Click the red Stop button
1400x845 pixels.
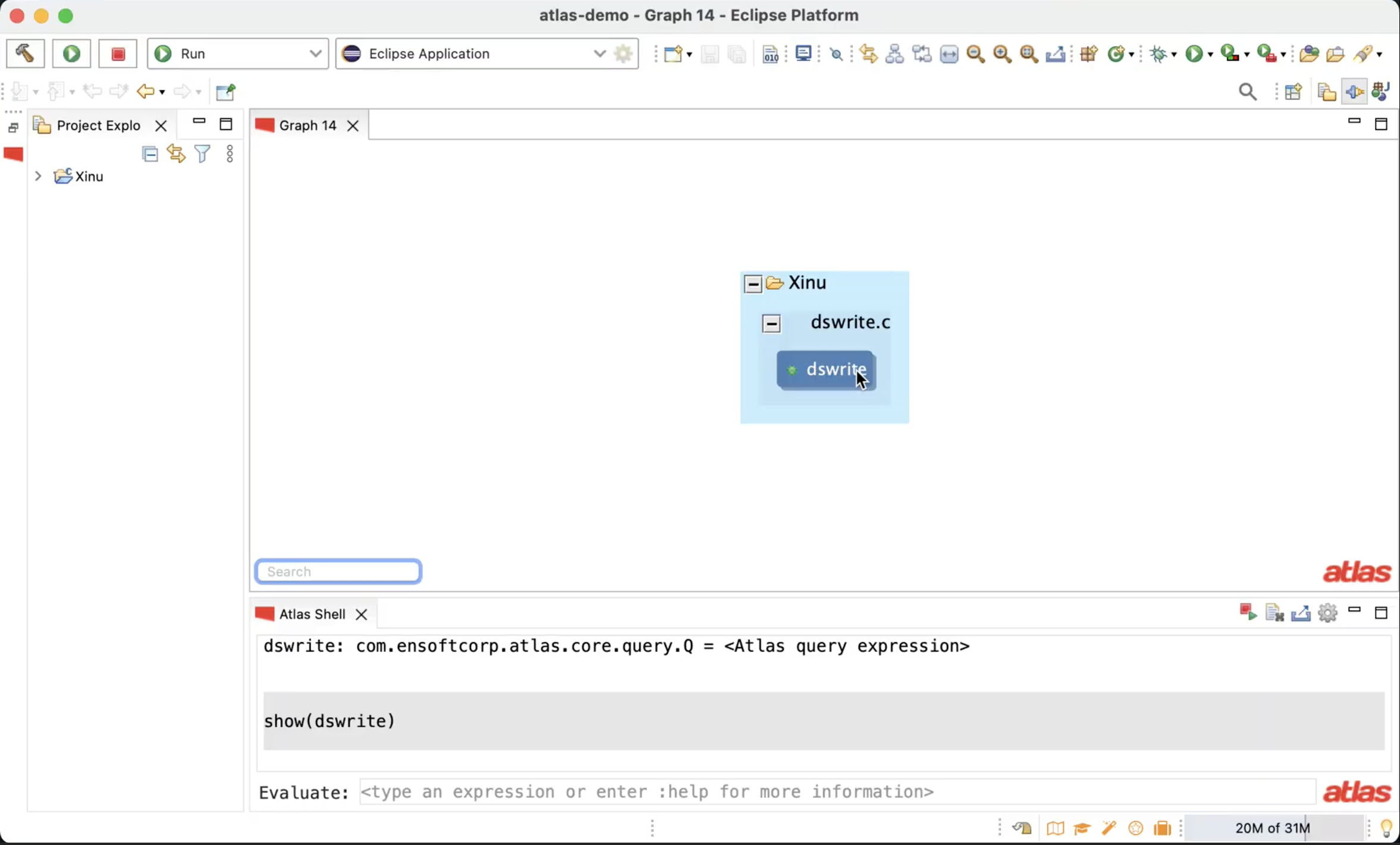pyautogui.click(x=118, y=54)
